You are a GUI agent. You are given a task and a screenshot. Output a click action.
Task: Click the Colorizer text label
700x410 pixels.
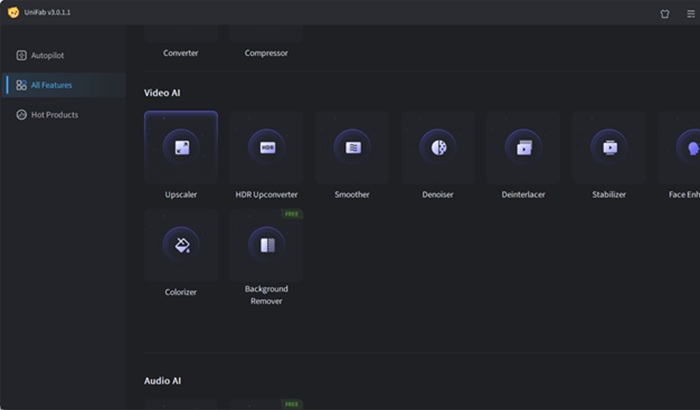coord(180,292)
